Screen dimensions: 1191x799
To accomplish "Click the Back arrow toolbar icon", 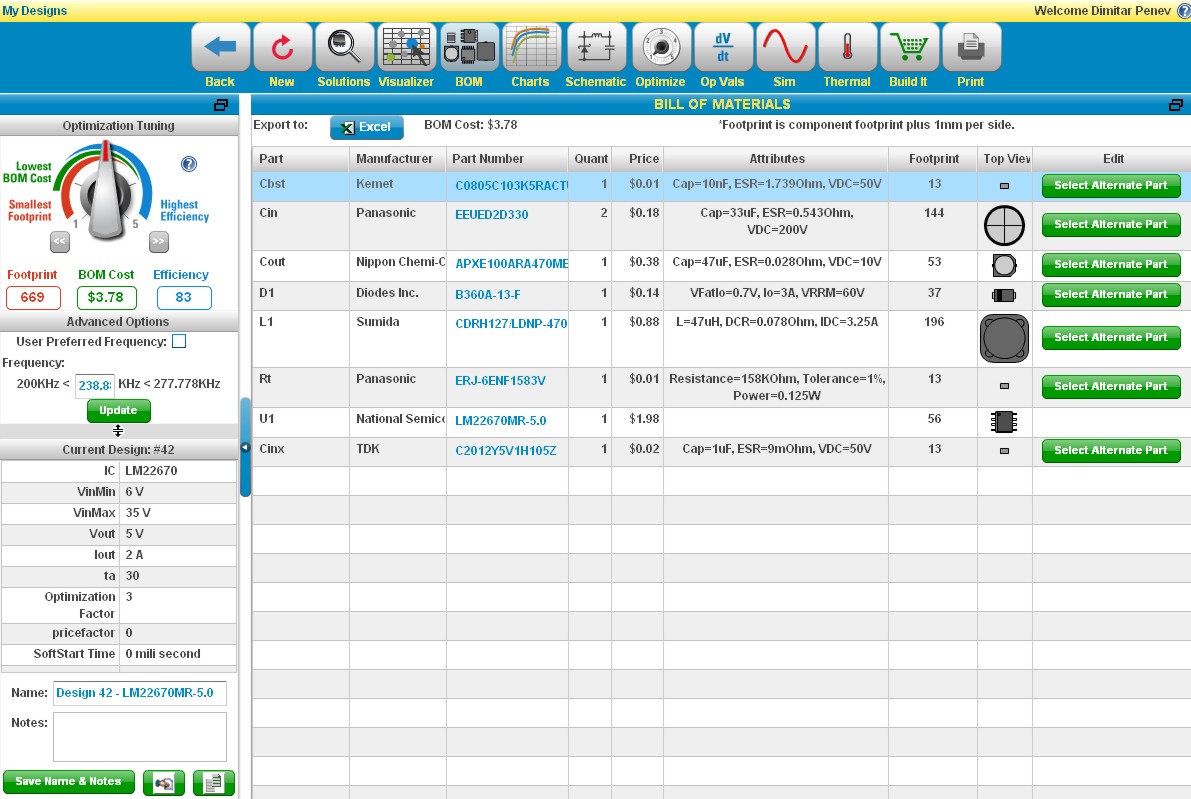I will pos(220,48).
